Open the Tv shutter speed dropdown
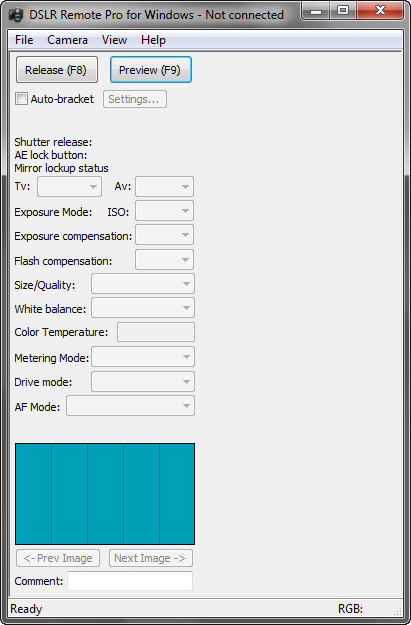The height and width of the screenshot is (625, 411). [69, 187]
